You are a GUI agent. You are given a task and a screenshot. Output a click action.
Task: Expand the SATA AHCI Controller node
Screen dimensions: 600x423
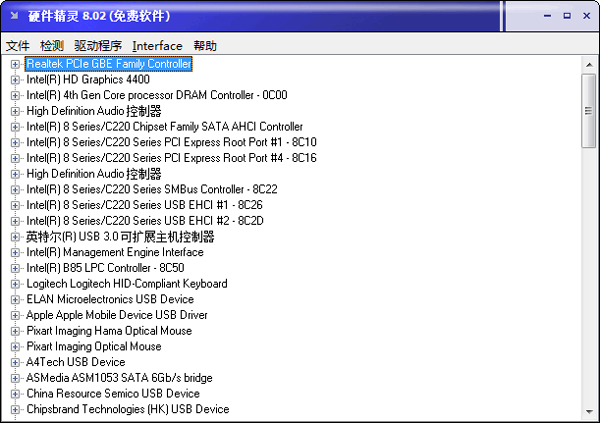click(x=15, y=127)
